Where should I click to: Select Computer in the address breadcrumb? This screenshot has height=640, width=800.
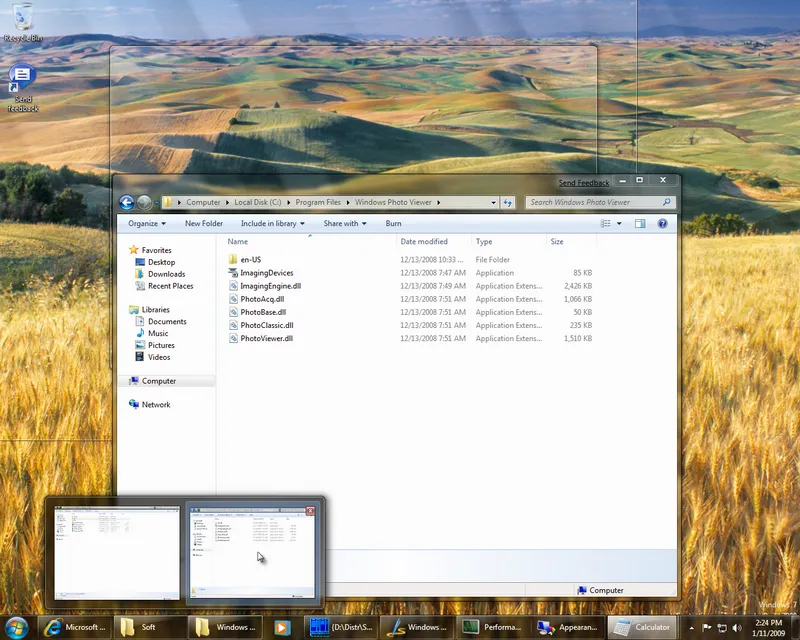click(203, 202)
